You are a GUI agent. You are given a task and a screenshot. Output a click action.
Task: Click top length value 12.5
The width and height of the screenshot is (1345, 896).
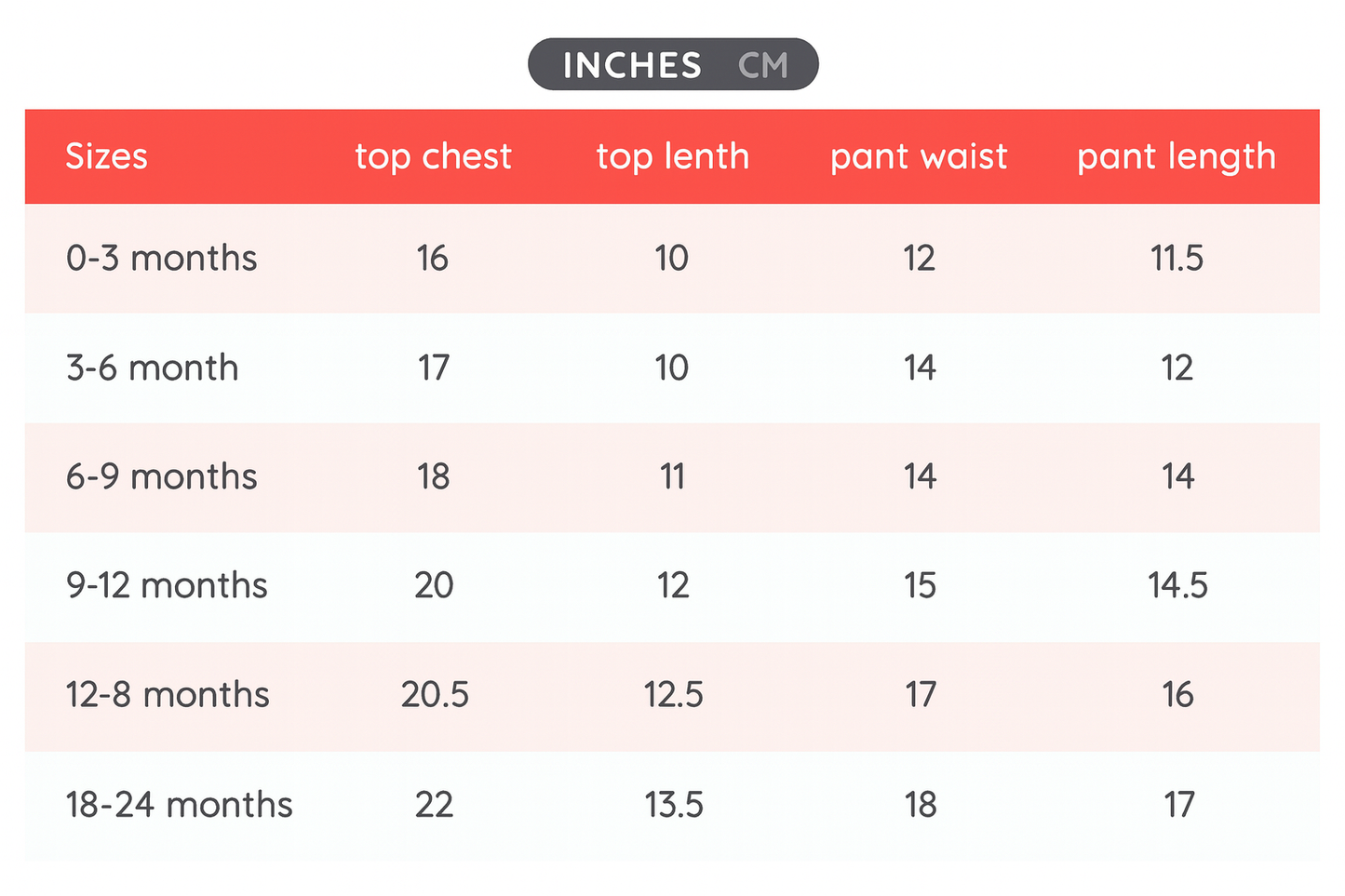(x=673, y=695)
